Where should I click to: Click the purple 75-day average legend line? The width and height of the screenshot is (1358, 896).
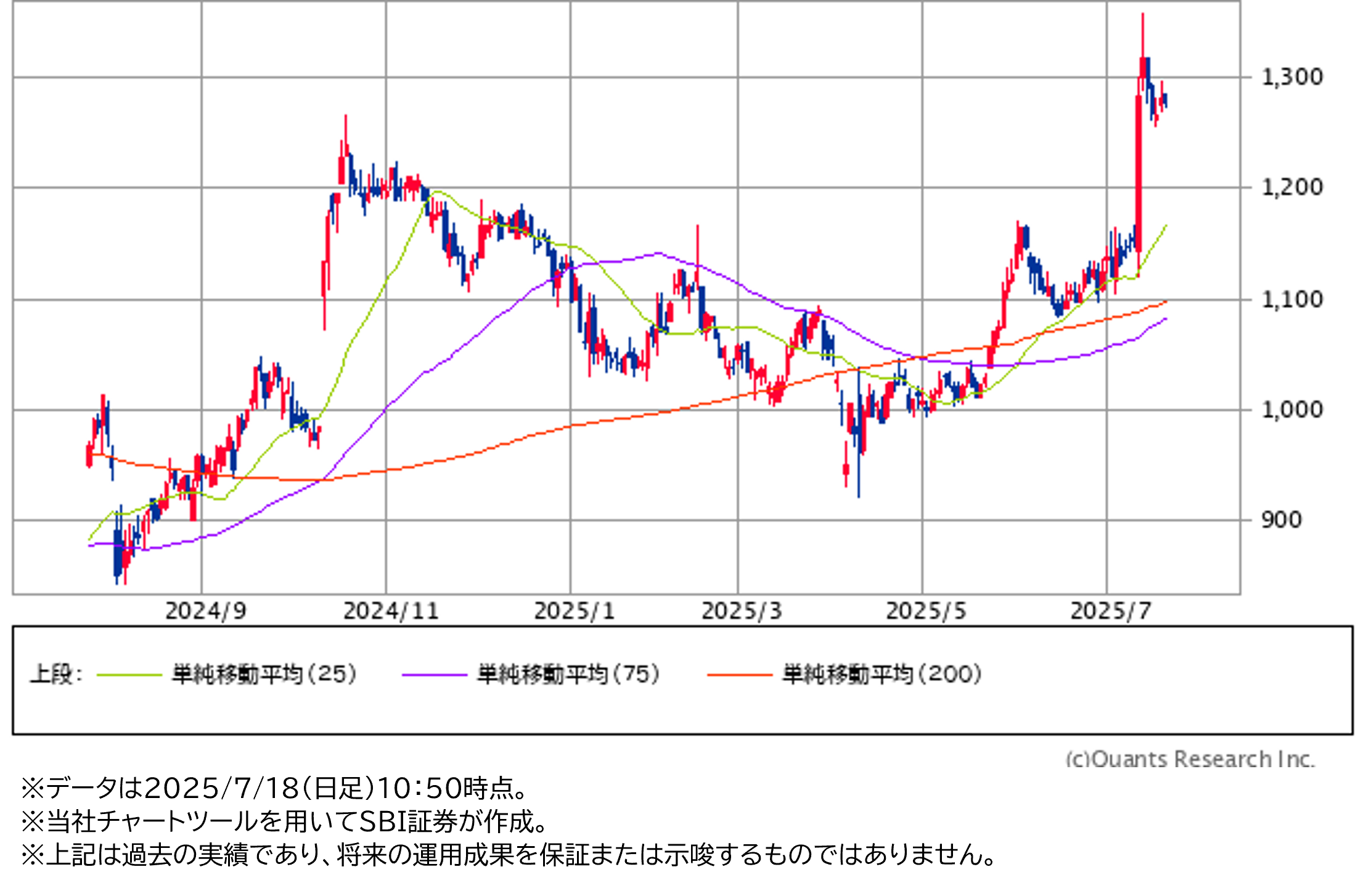tap(434, 675)
